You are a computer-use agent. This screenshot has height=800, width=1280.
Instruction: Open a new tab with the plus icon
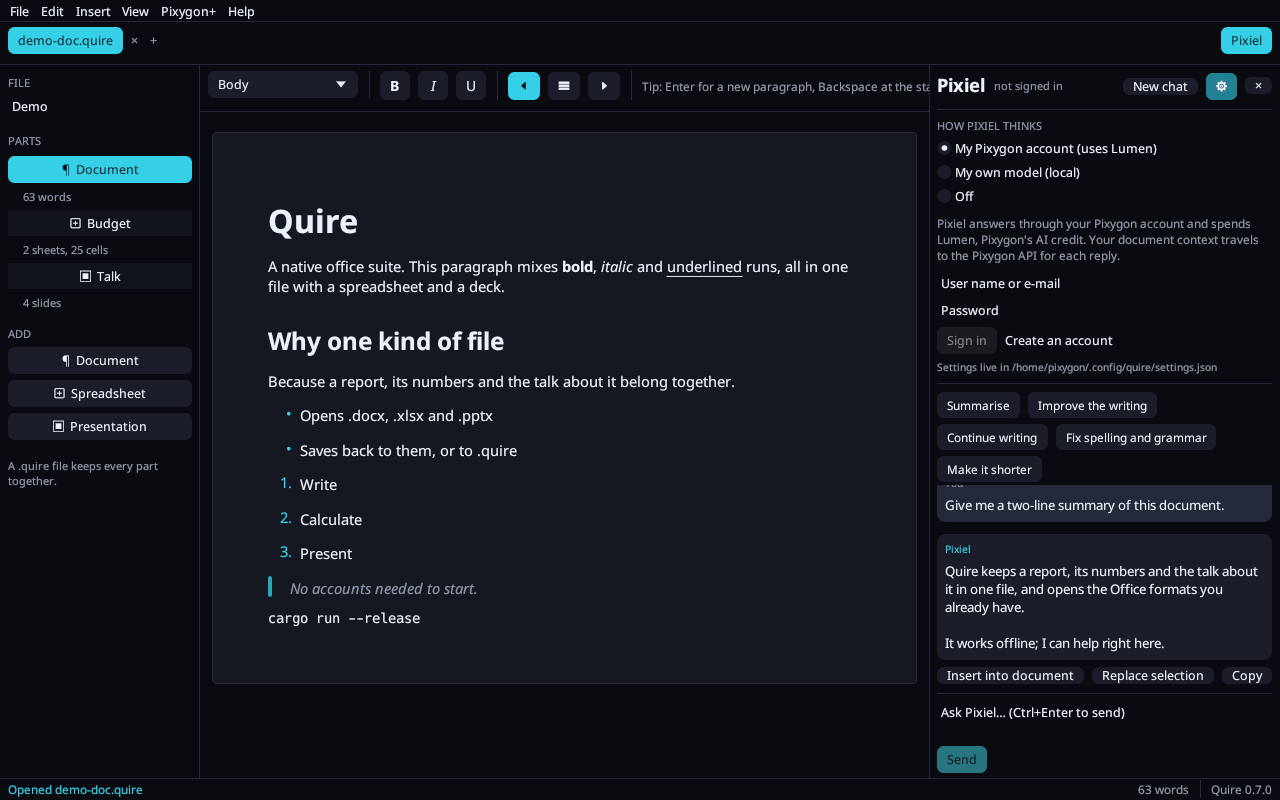tap(153, 41)
